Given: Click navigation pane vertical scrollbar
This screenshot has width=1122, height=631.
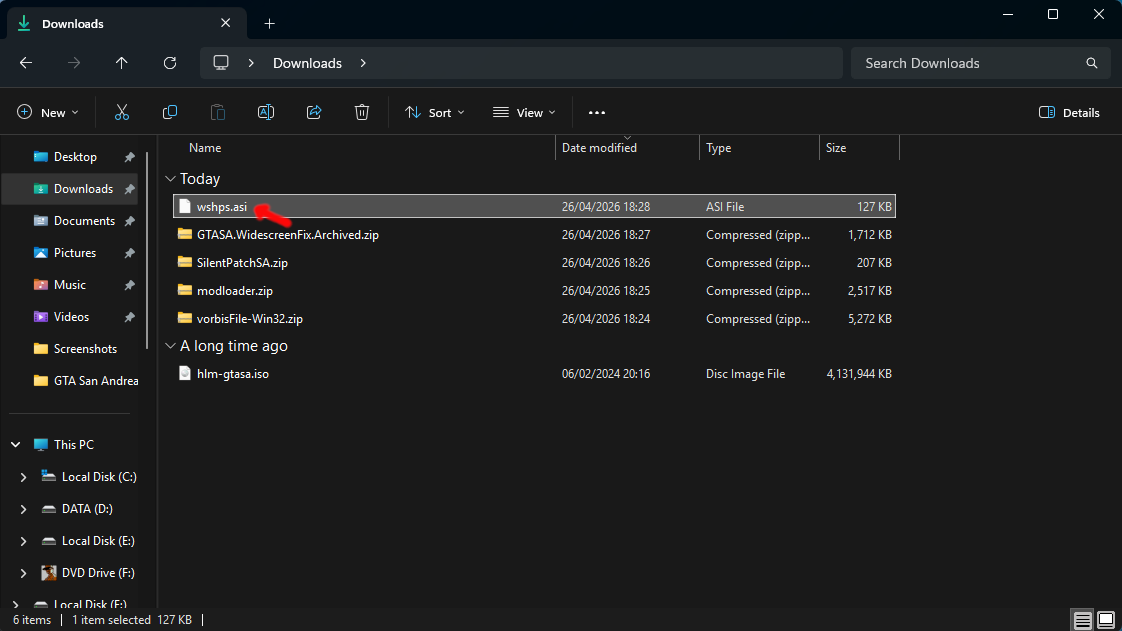Looking at the screenshot, I should pyautogui.click(x=147, y=250).
